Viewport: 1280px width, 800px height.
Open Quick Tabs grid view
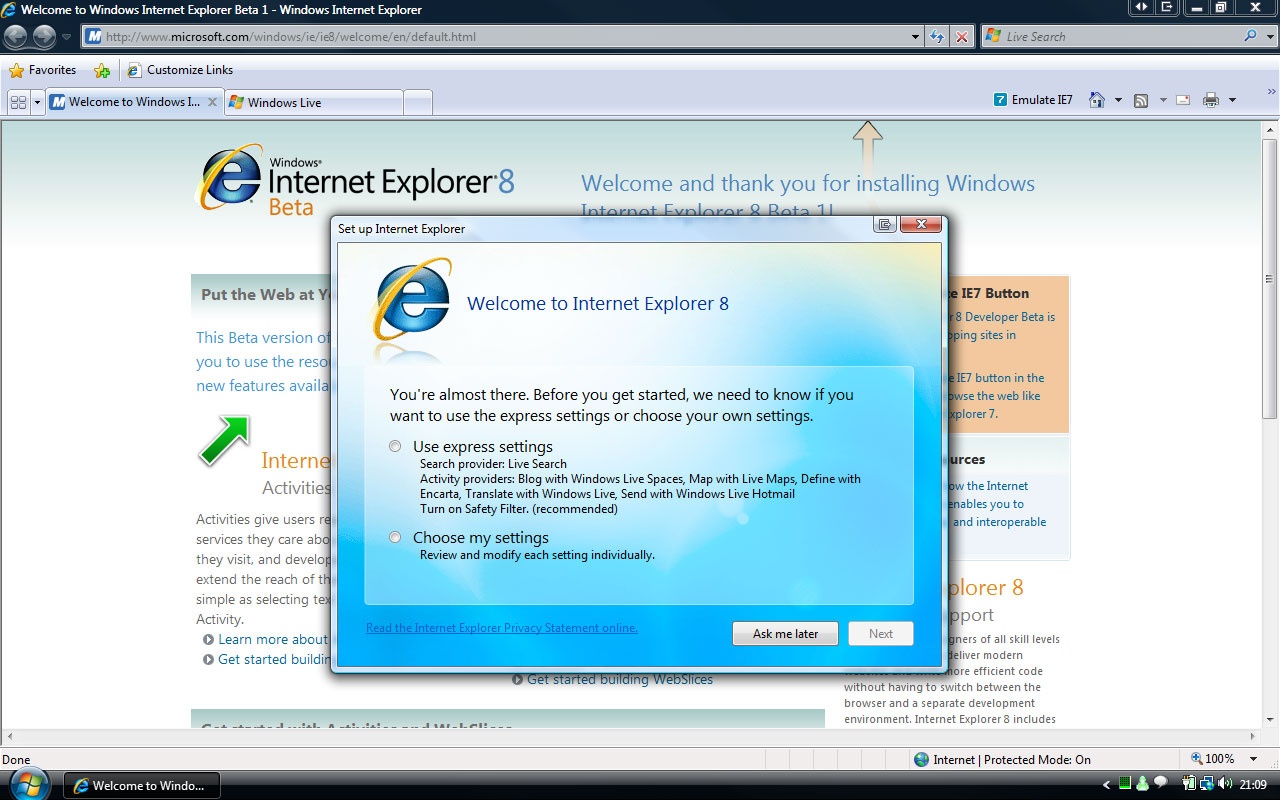18,102
